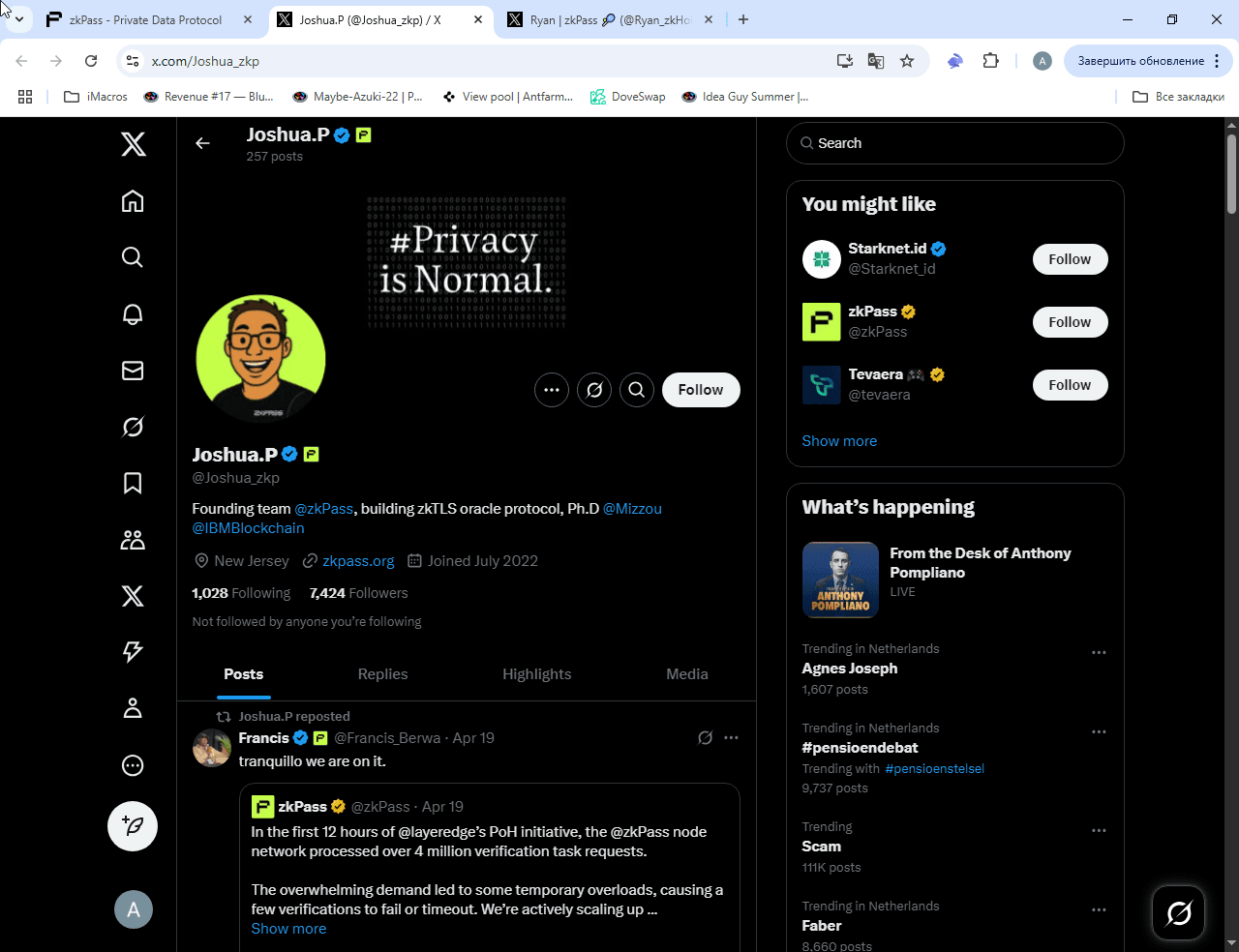This screenshot has height=952, width=1239.
Task: Open Bookmarks icon in sidebar
Action: (133, 483)
